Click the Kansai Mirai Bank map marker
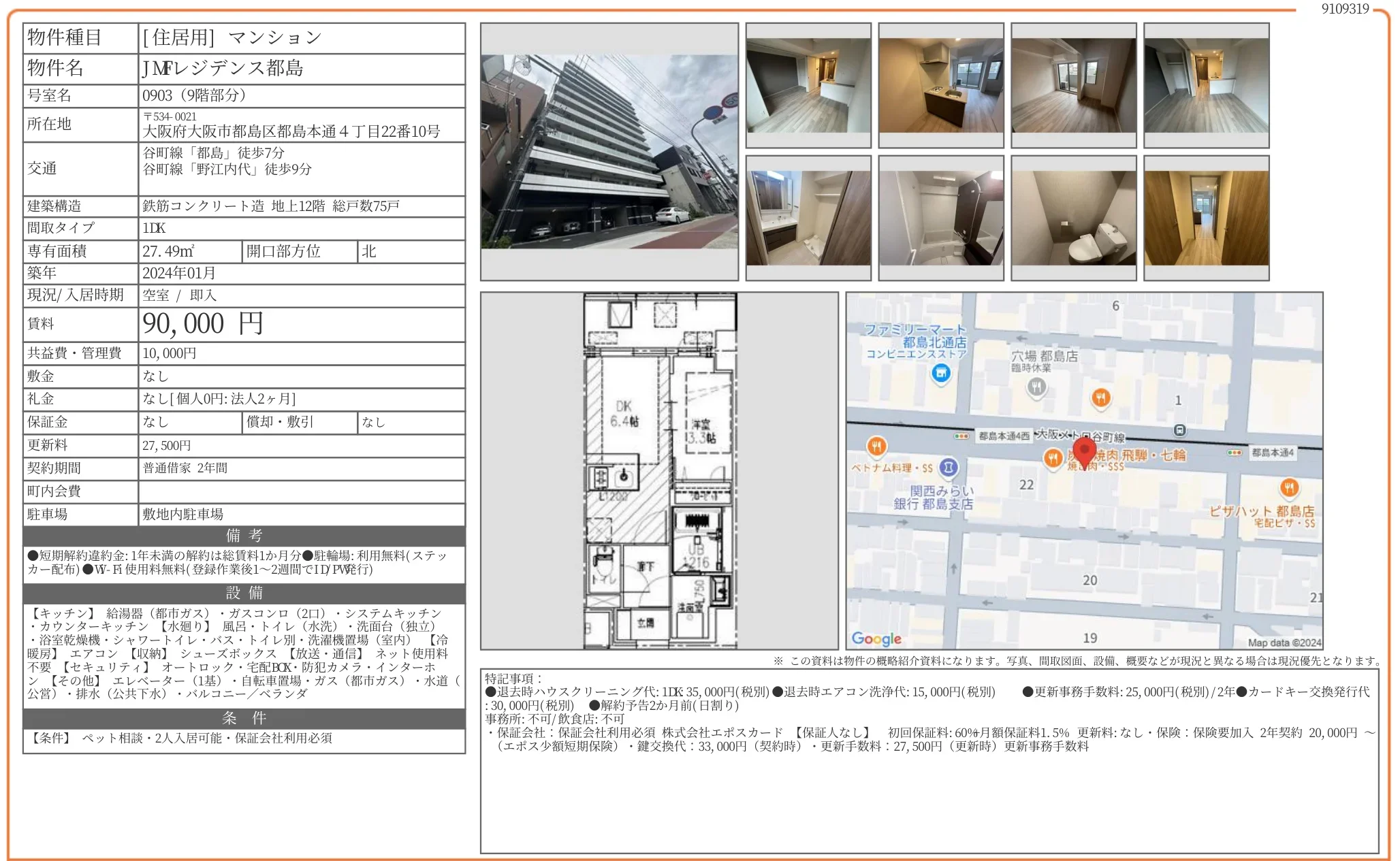The width and height of the screenshot is (1400, 861). (949, 467)
